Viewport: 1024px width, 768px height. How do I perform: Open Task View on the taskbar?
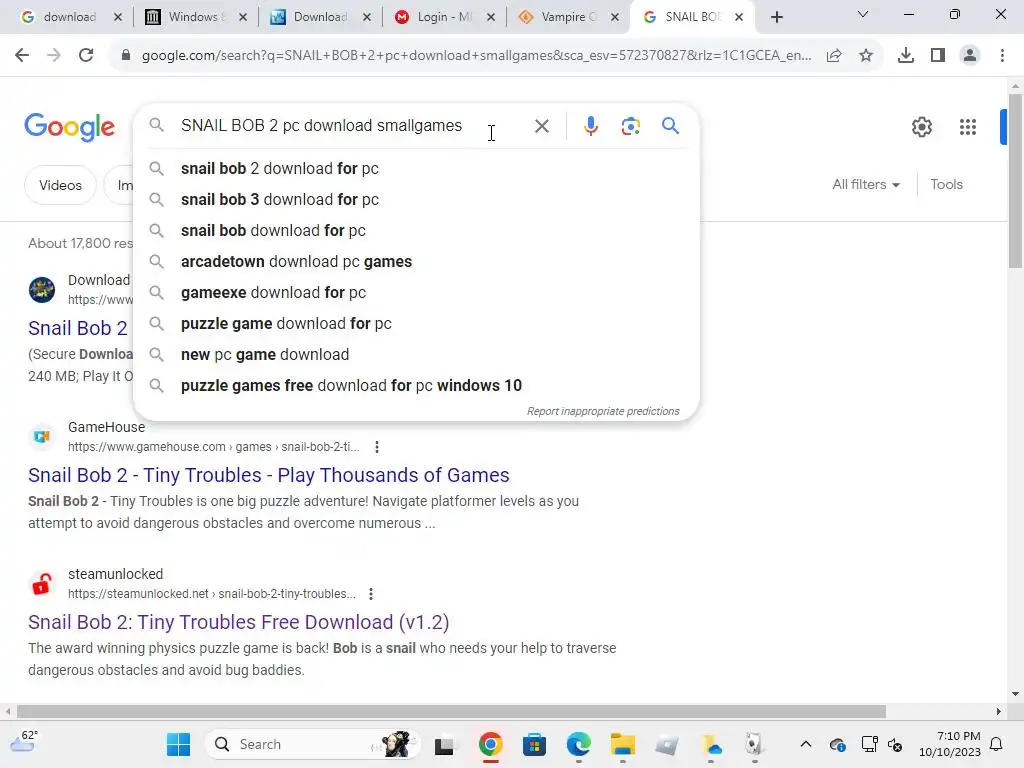(x=444, y=745)
